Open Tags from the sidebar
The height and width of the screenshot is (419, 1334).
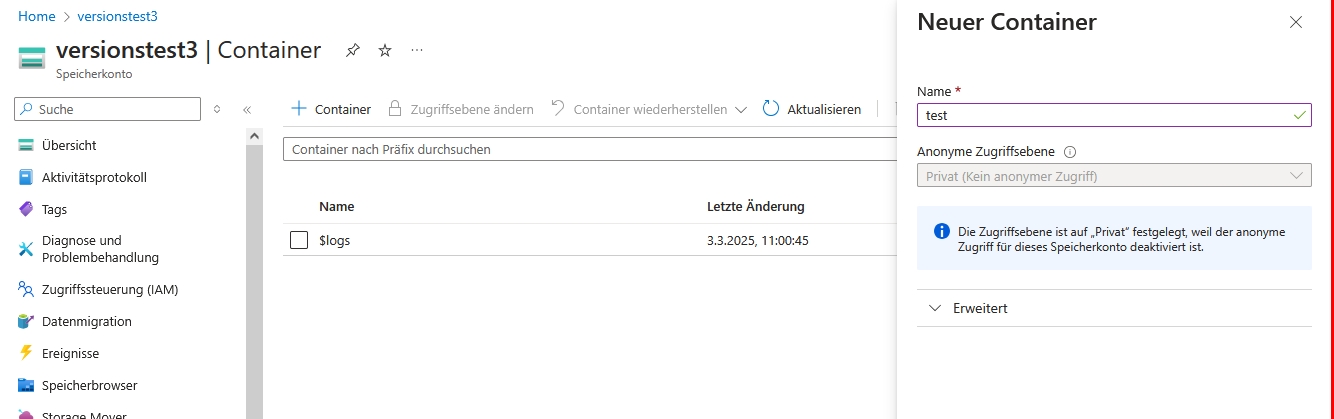click(x=55, y=209)
